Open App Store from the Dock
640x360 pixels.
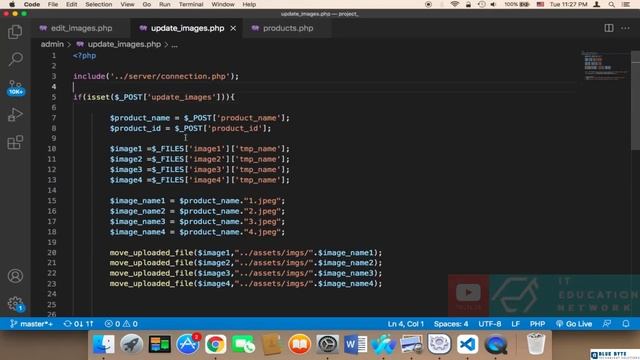pos(187,344)
